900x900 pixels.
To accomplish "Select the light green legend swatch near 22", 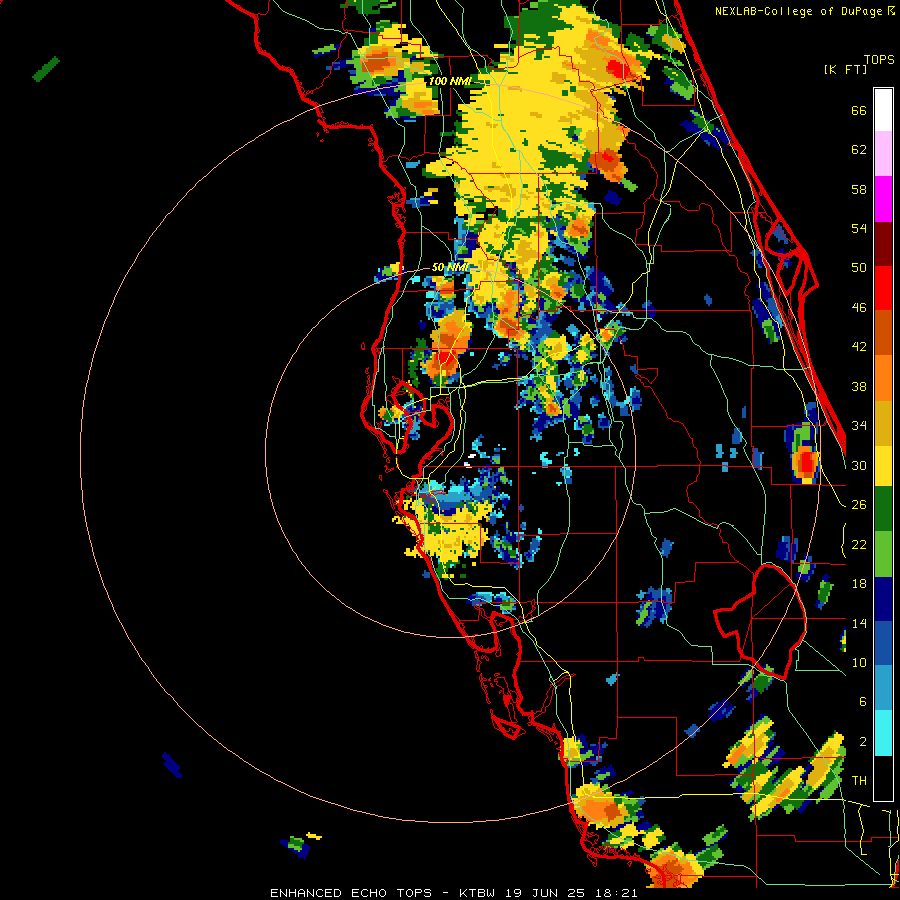I will point(883,554).
